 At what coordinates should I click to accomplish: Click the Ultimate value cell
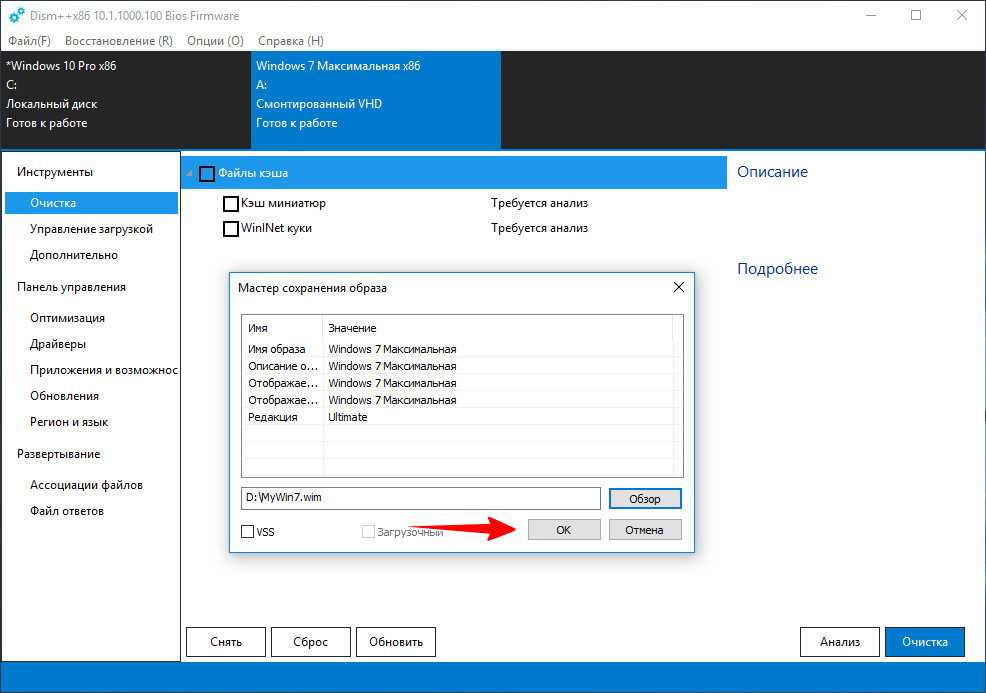pyautogui.click(x=348, y=417)
